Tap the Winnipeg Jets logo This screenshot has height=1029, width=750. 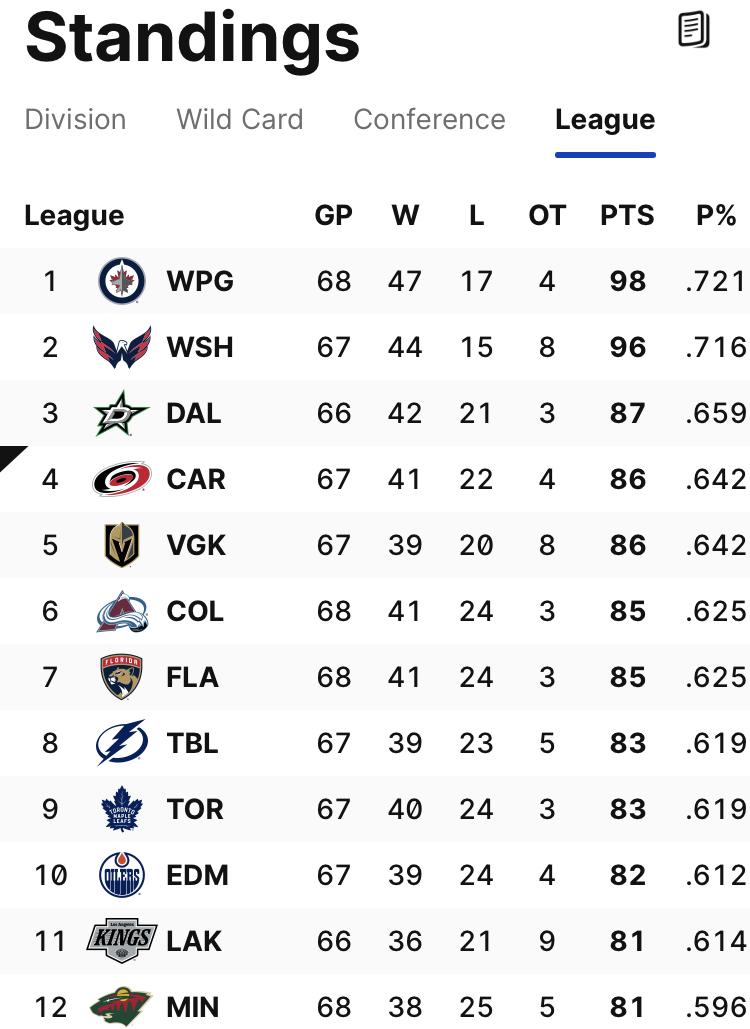[x=121, y=281]
